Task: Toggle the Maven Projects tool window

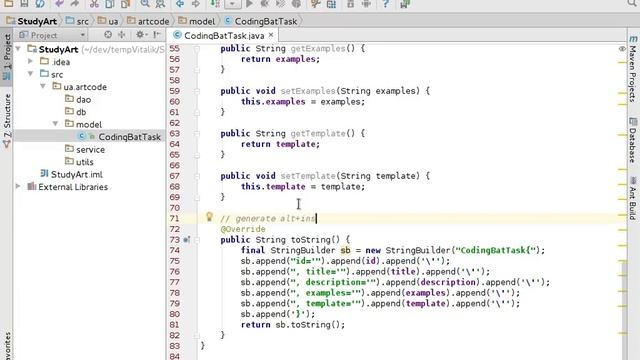Action: pos(633,69)
